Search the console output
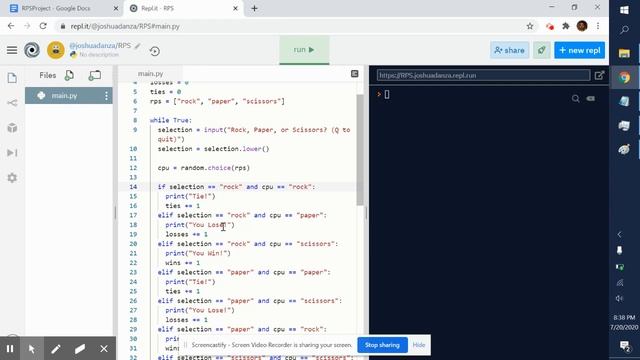This screenshot has height=360, width=640. point(576,98)
